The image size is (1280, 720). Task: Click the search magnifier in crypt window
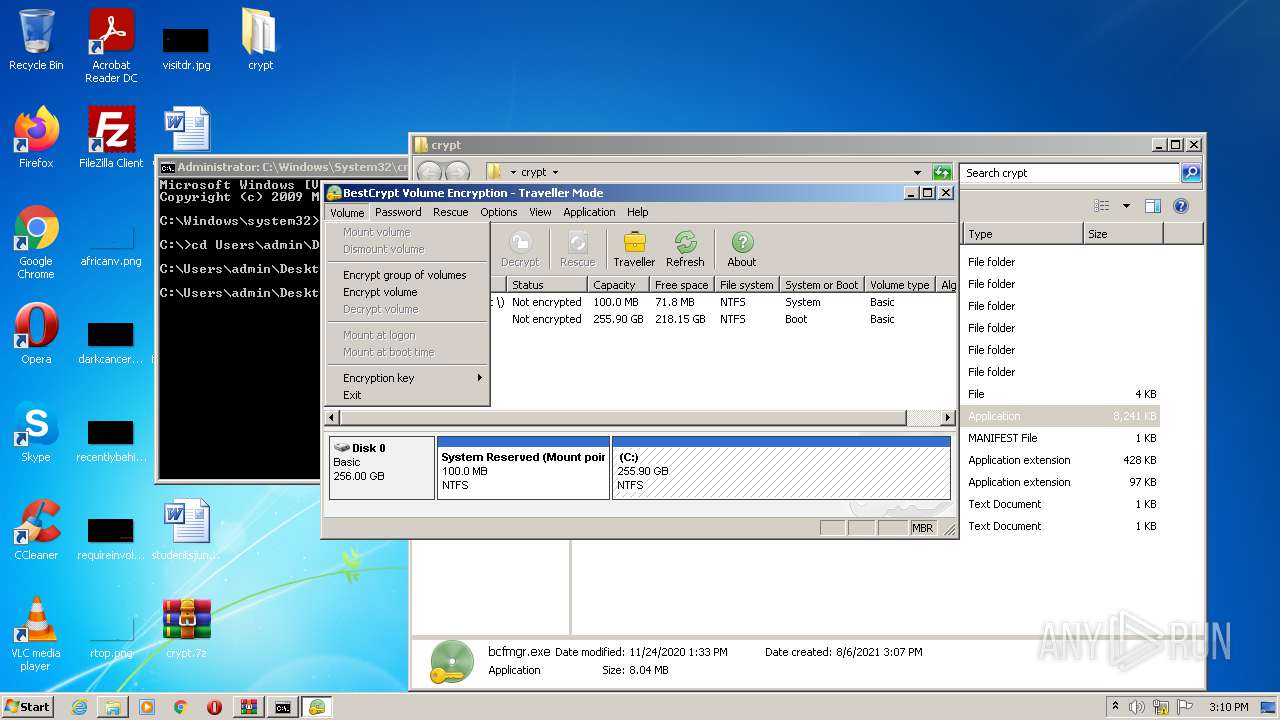(x=1190, y=173)
